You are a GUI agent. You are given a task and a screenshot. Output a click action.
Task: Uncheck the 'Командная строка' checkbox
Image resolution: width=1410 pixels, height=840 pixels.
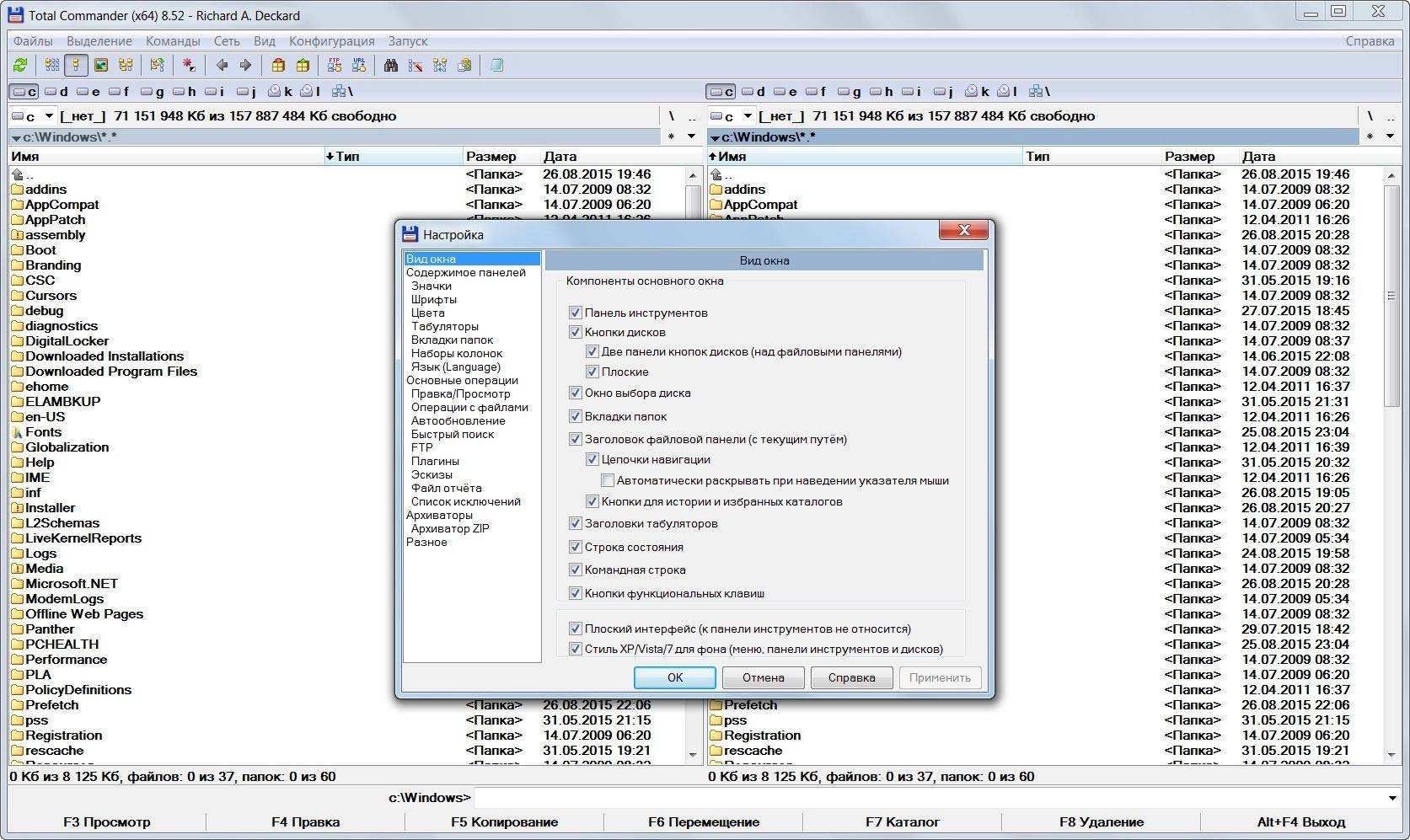point(576,570)
